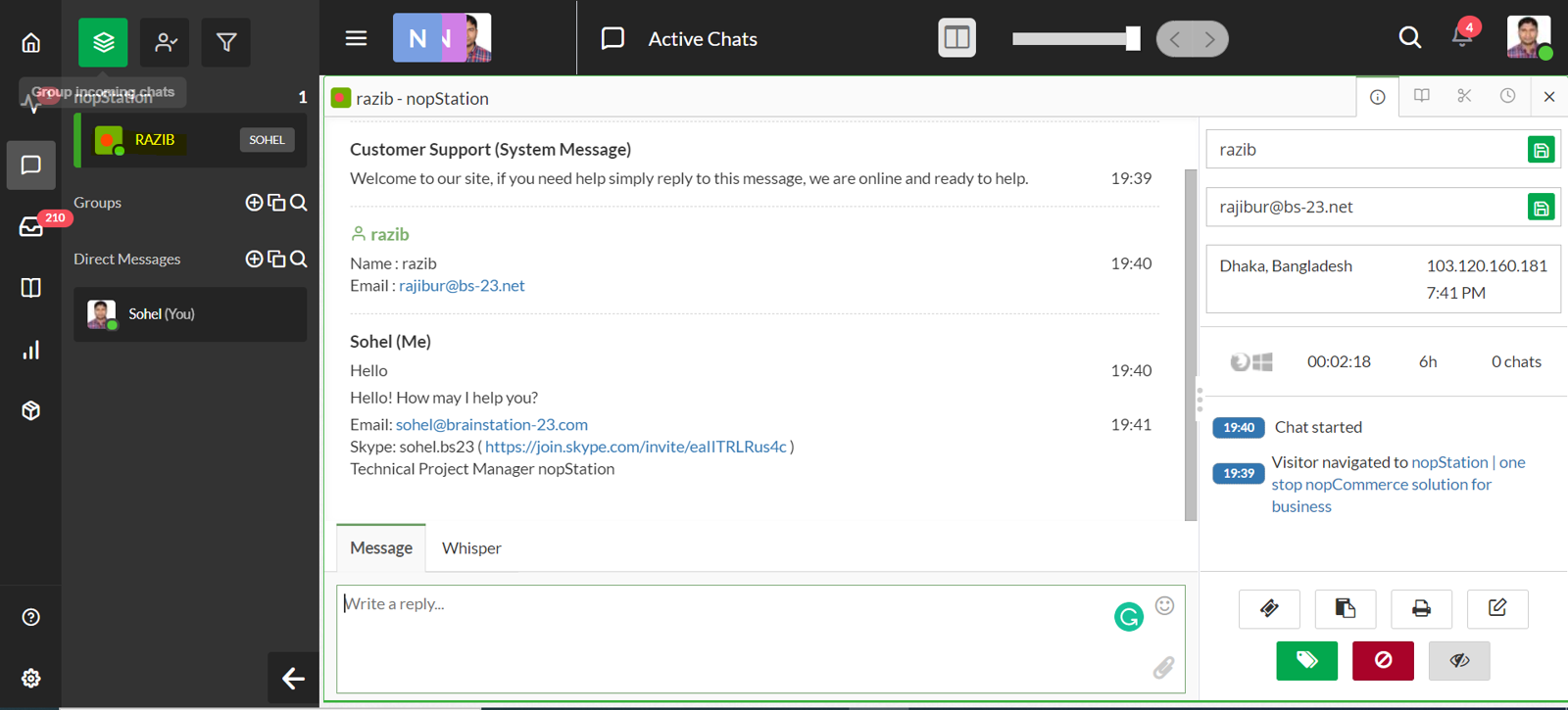
Task: Open the visitor info details tab icon
Action: click(1377, 97)
